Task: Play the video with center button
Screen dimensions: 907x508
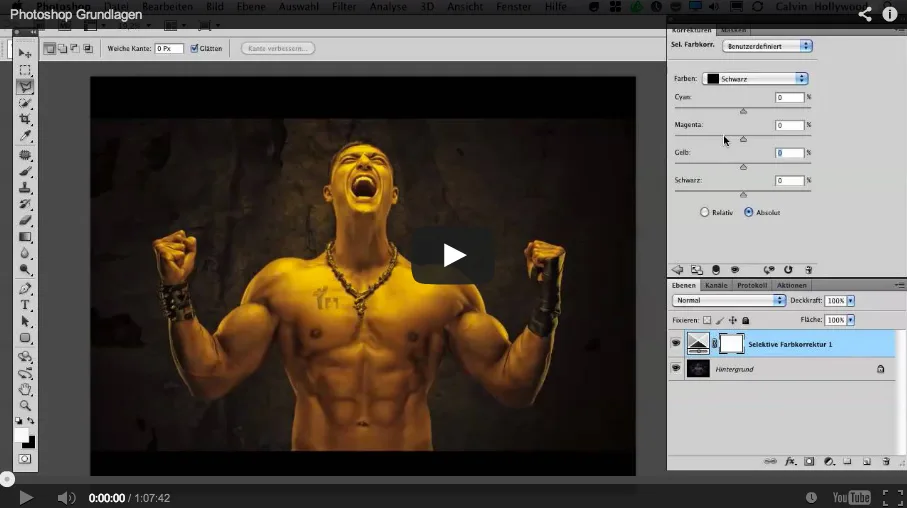Action: [x=453, y=255]
